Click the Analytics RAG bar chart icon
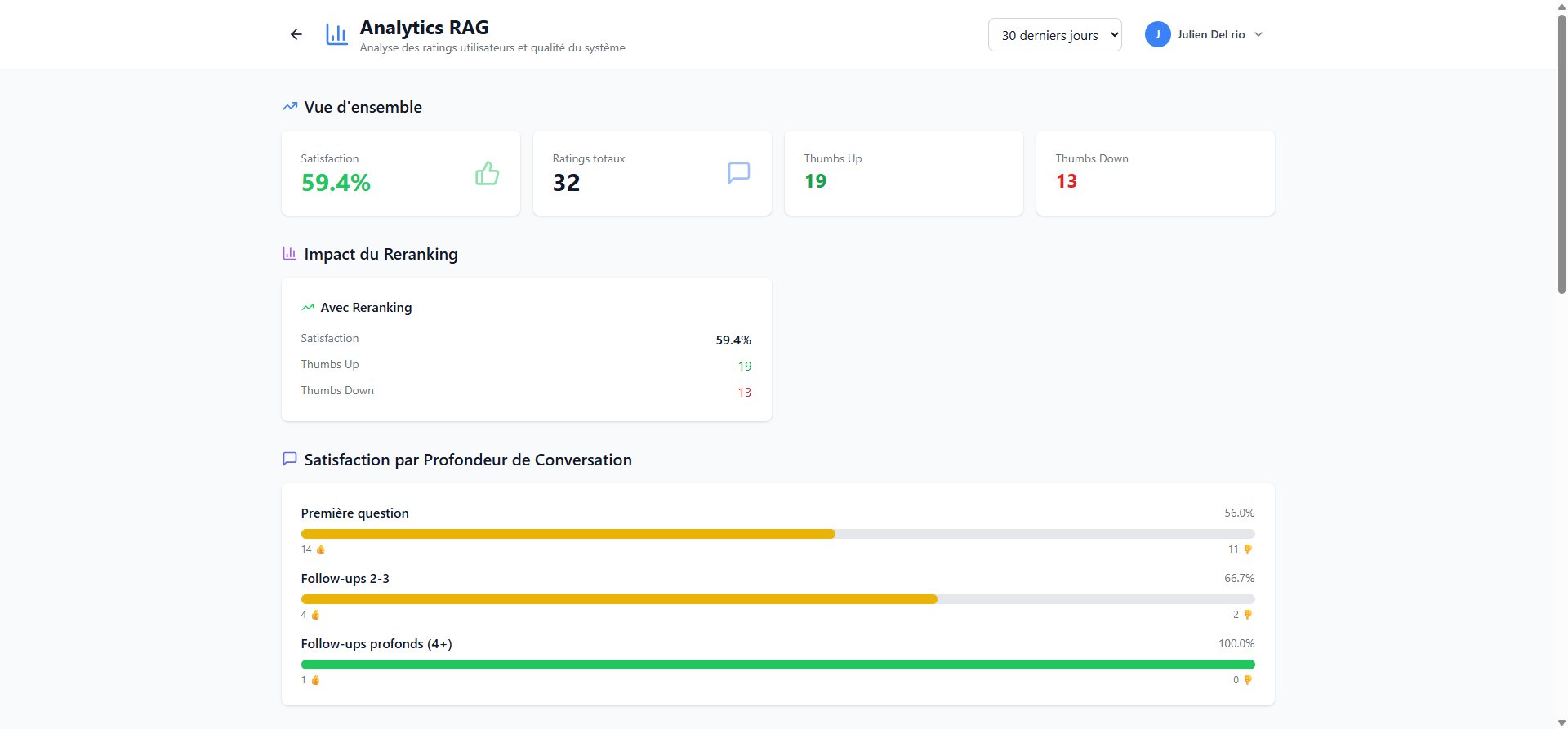This screenshot has height=729, width=1568. [x=336, y=34]
